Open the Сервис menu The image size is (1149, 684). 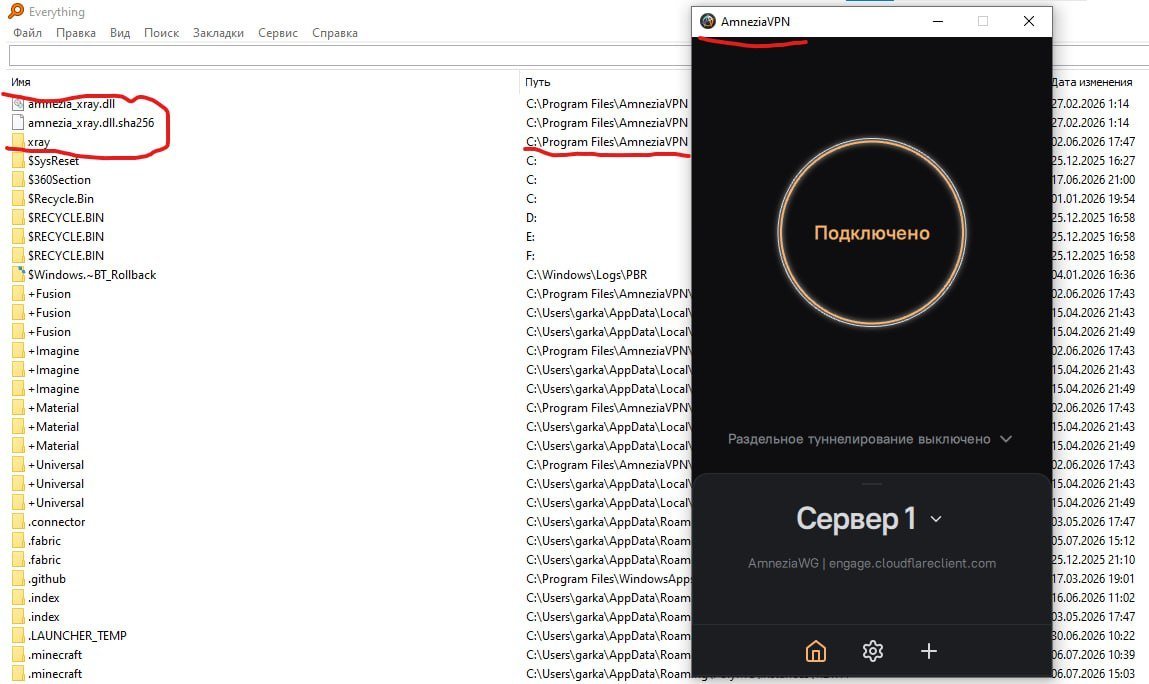(x=278, y=33)
